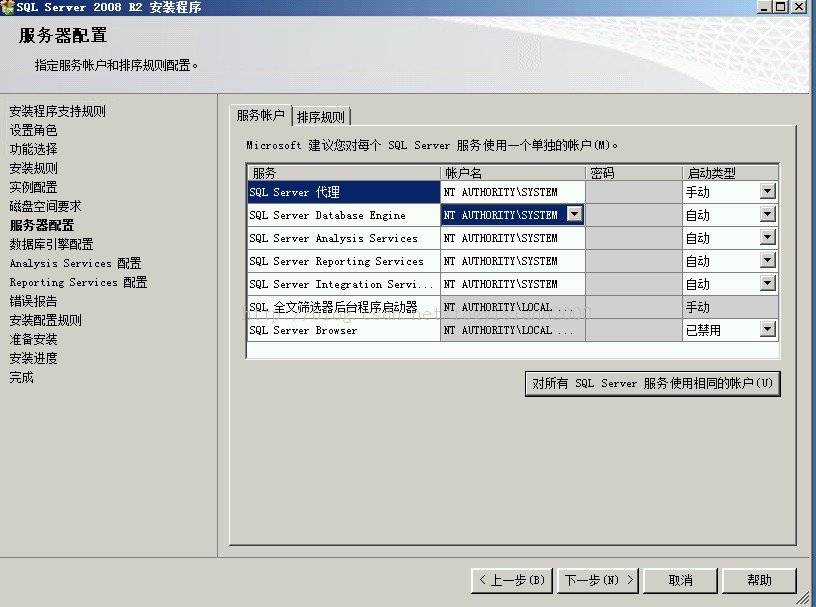This screenshot has width=816, height=607.
Task: Close the SQL Server setup window
Action: (799, 7)
